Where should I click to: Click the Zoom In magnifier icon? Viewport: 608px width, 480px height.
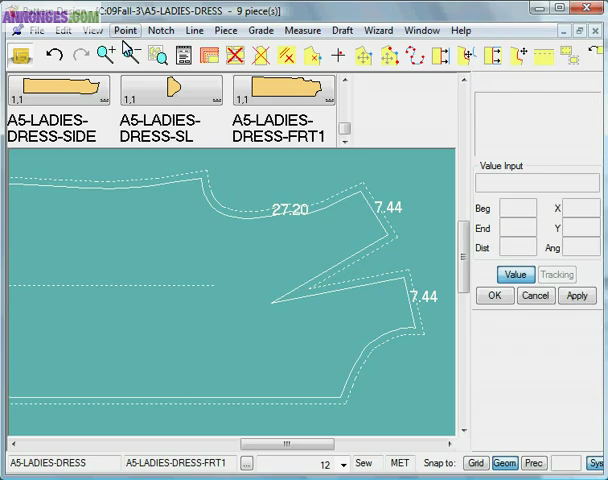coord(105,56)
